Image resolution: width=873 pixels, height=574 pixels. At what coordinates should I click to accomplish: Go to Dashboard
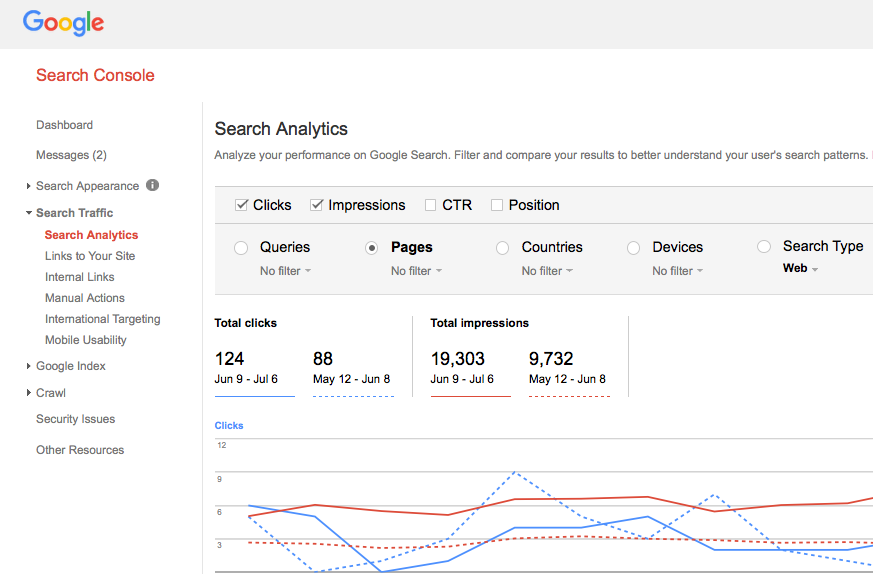(x=65, y=125)
